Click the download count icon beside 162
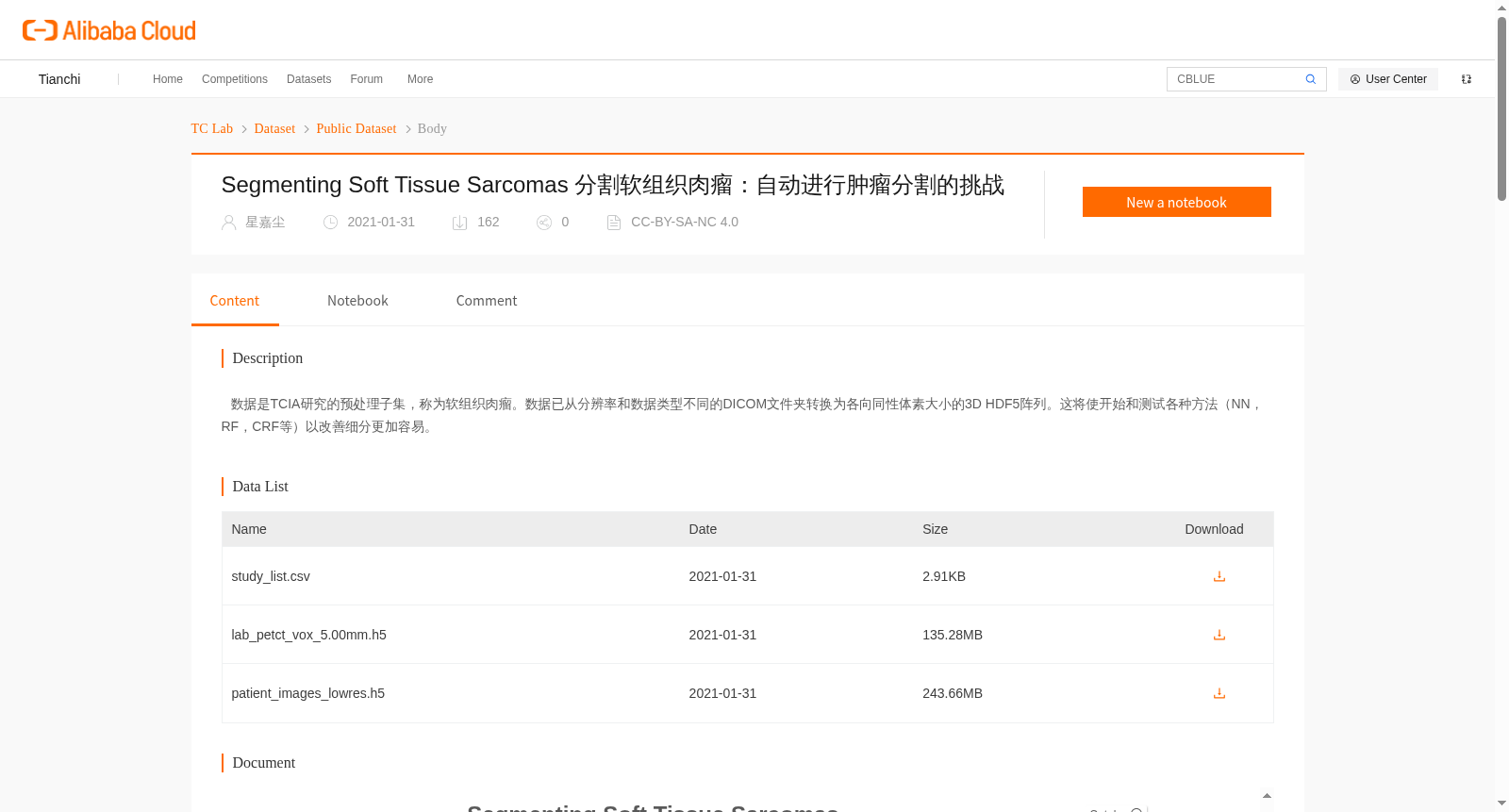The height and width of the screenshot is (812, 1509). (460, 223)
